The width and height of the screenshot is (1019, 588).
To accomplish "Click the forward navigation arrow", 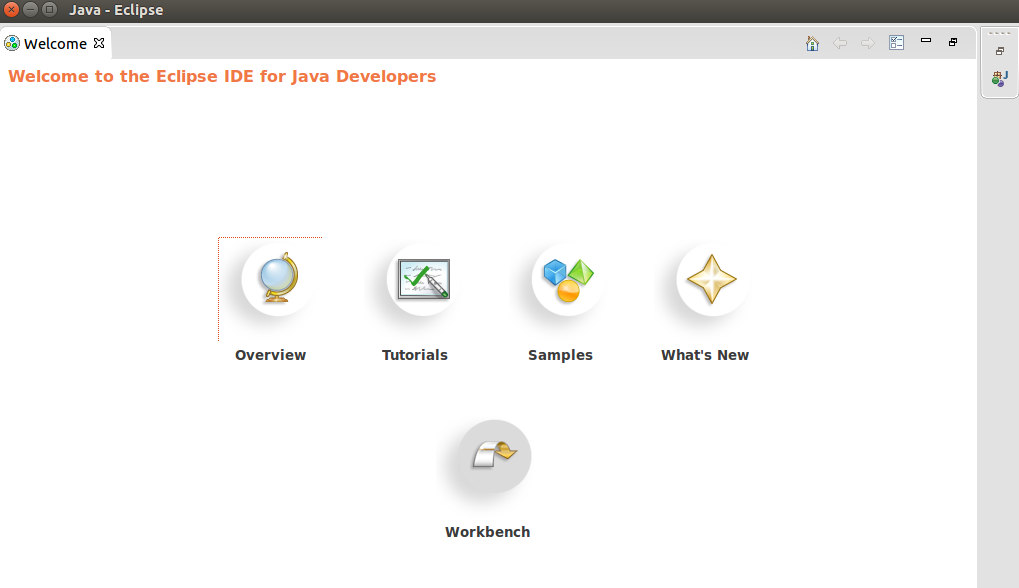I will [868, 43].
